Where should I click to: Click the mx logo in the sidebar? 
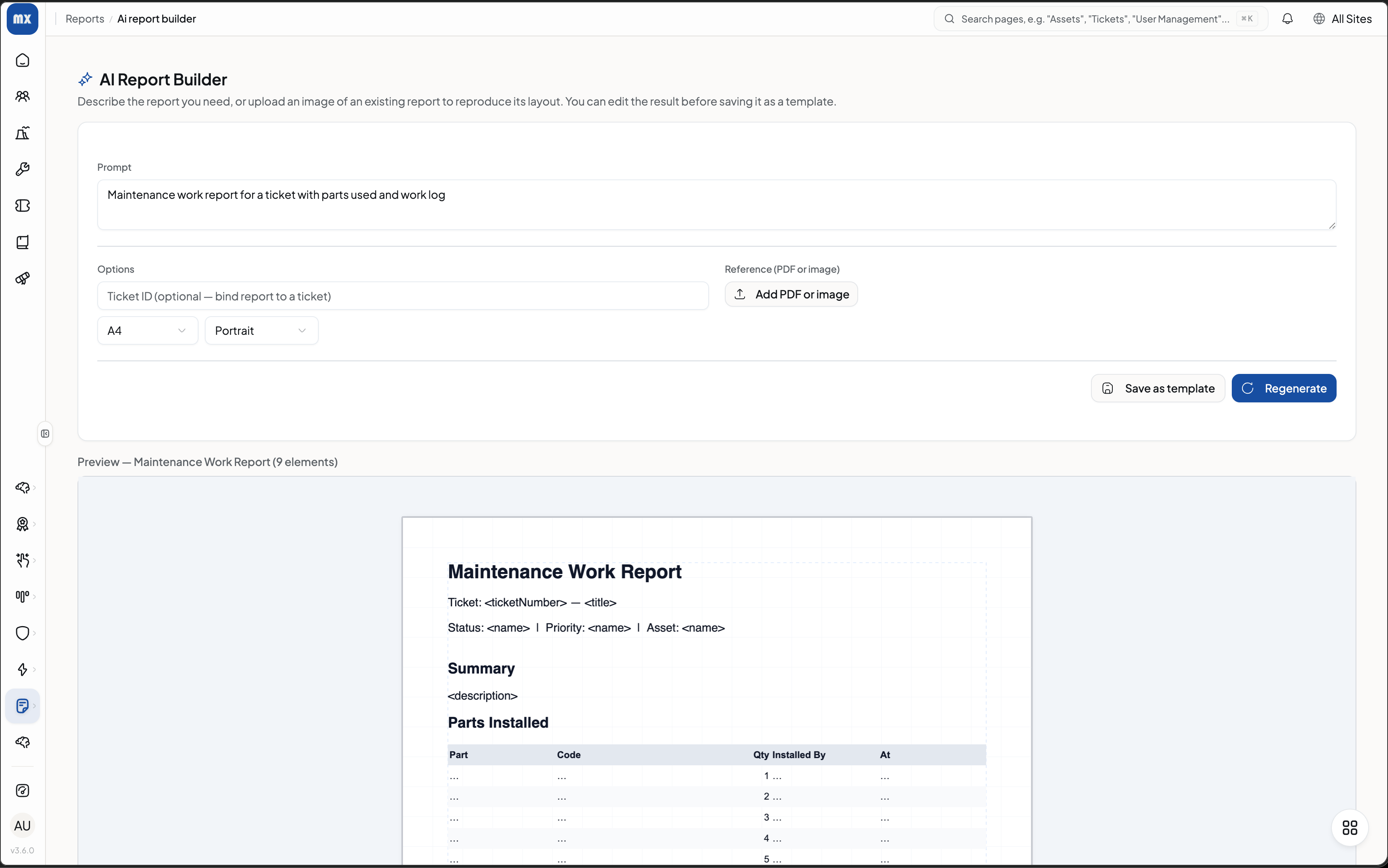[23, 19]
